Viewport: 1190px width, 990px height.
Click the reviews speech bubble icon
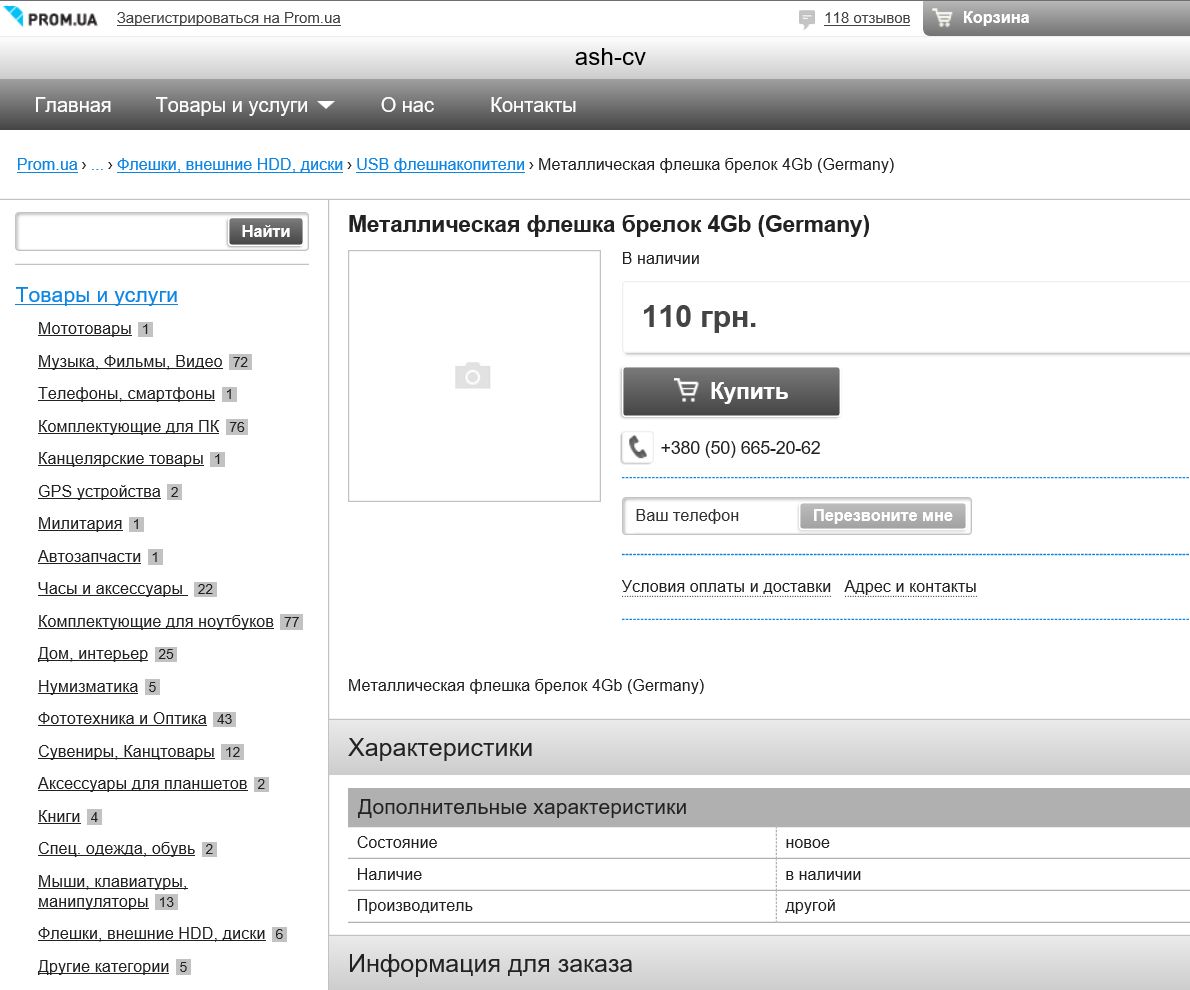coord(807,18)
